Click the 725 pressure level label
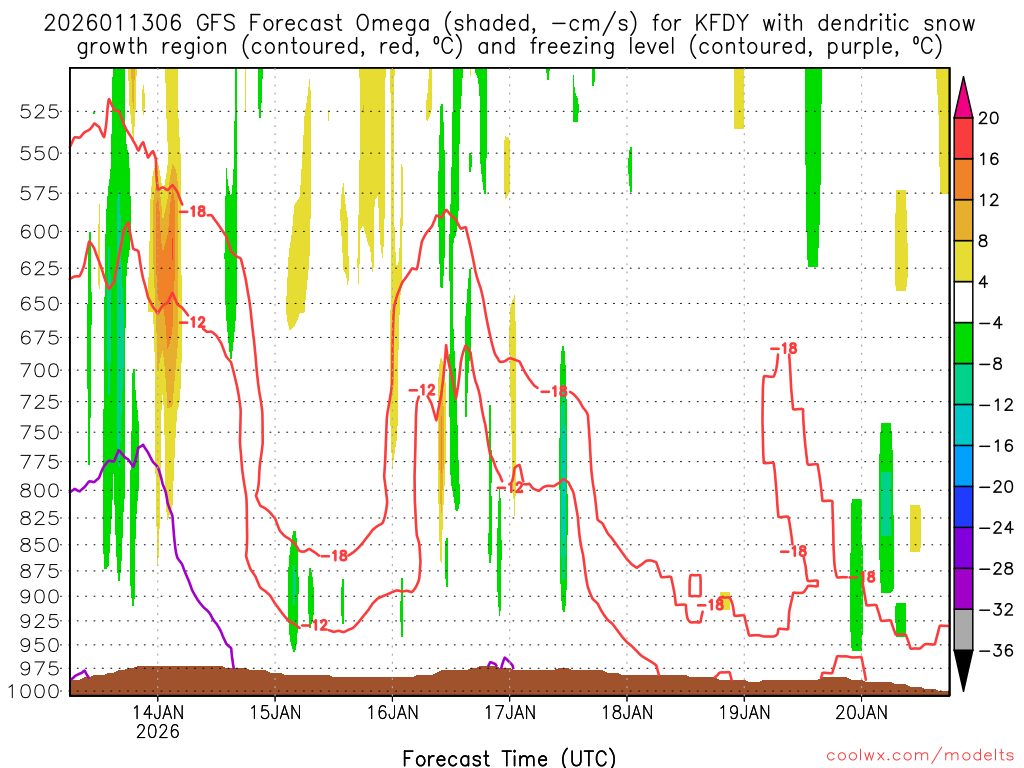Screen dimensions: 1024x768 [40, 402]
